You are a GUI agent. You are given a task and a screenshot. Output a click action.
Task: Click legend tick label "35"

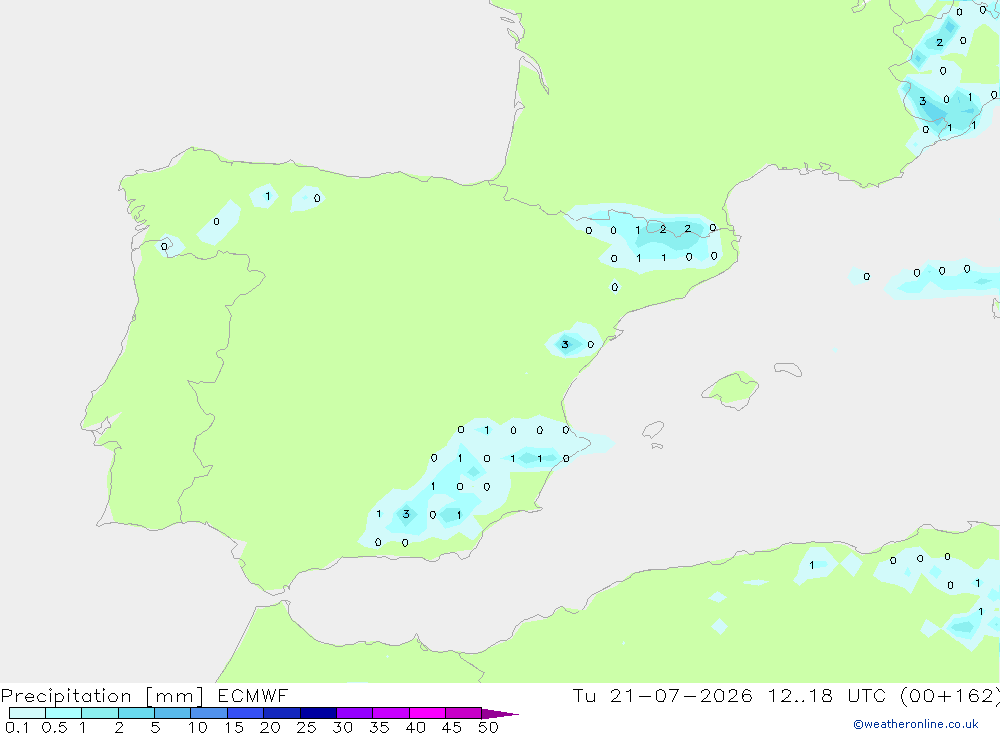pyautogui.click(x=379, y=727)
